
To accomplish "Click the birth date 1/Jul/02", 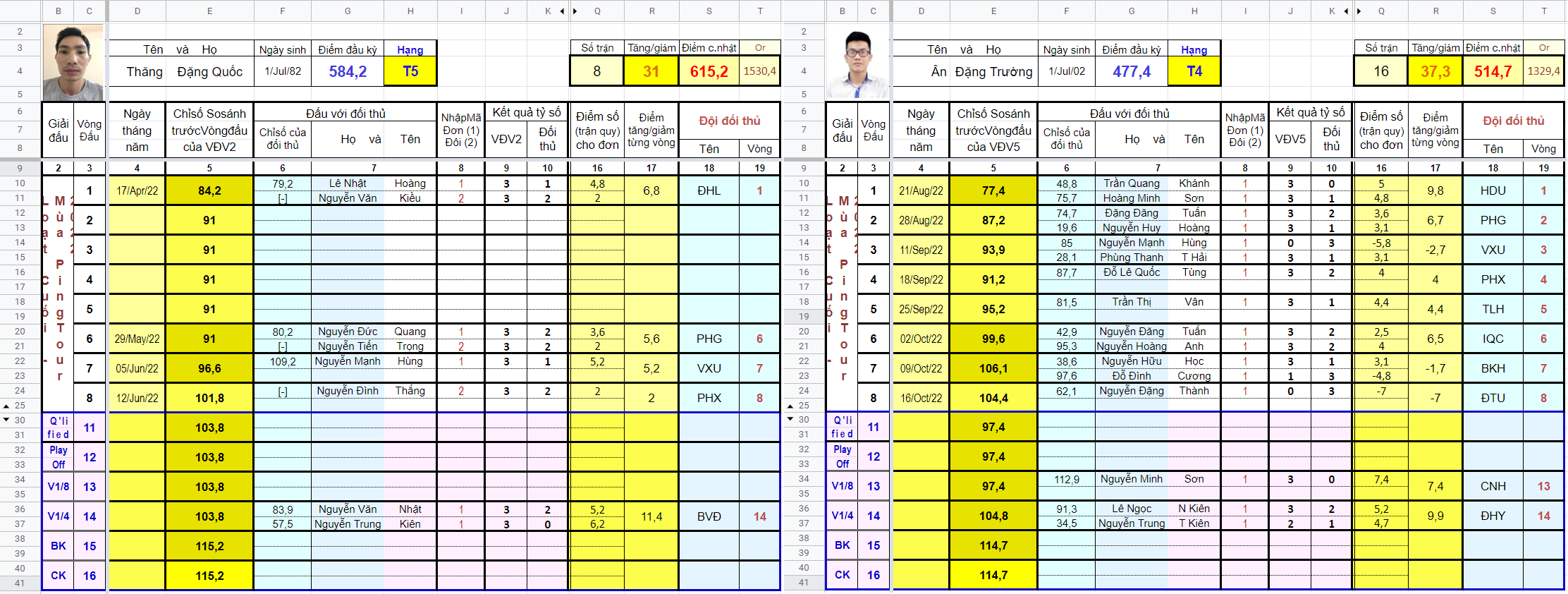I will pyautogui.click(x=1067, y=72).
